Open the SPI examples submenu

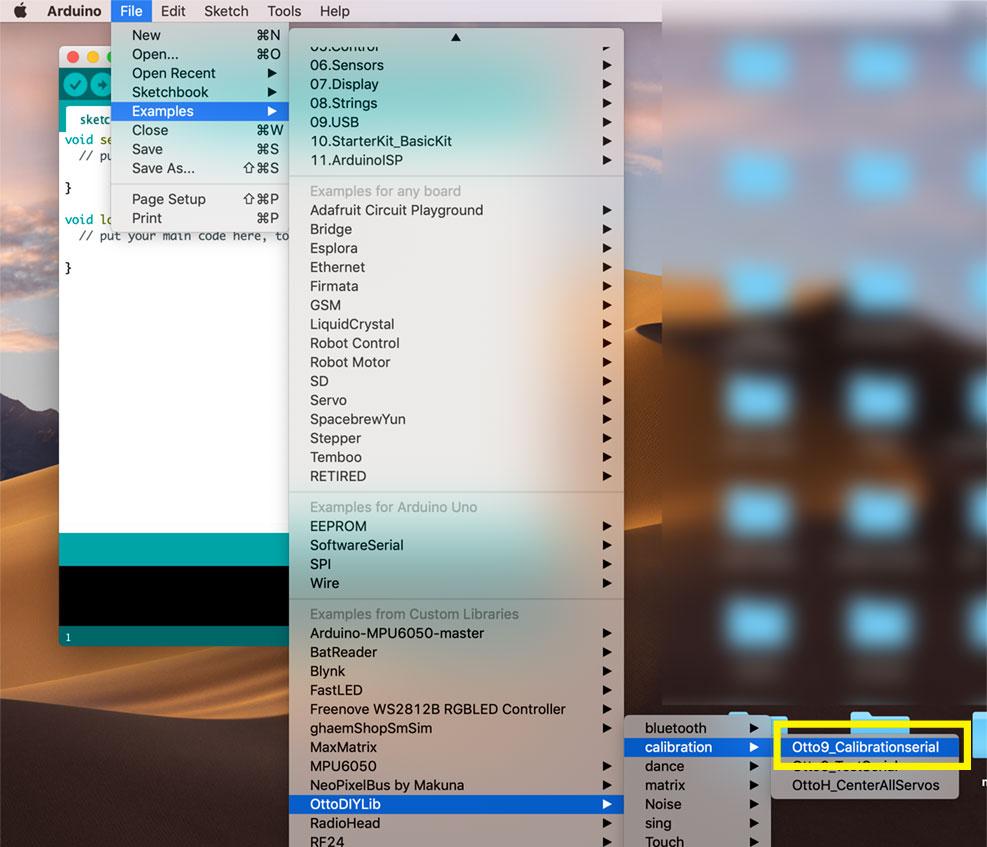[x=456, y=564]
